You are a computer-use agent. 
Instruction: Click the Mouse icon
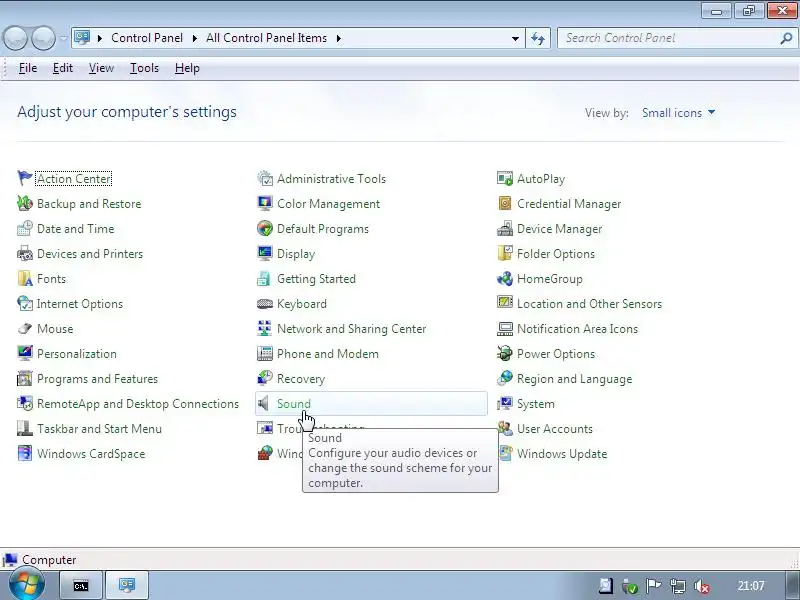(x=24, y=328)
